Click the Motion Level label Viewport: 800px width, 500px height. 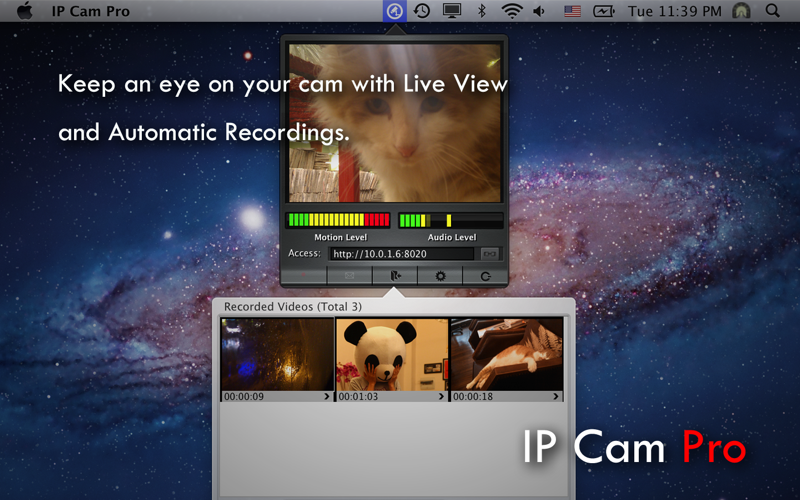(340, 237)
